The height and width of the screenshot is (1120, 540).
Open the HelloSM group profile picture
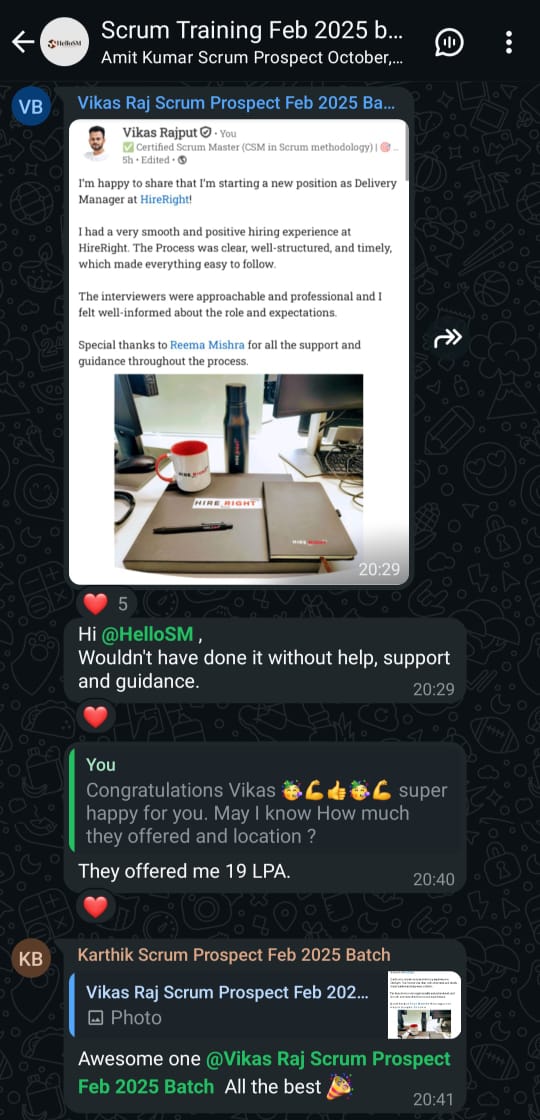click(x=64, y=42)
